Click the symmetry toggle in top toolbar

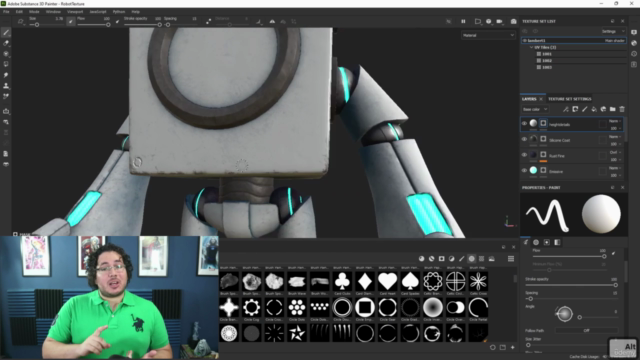tap(272, 22)
